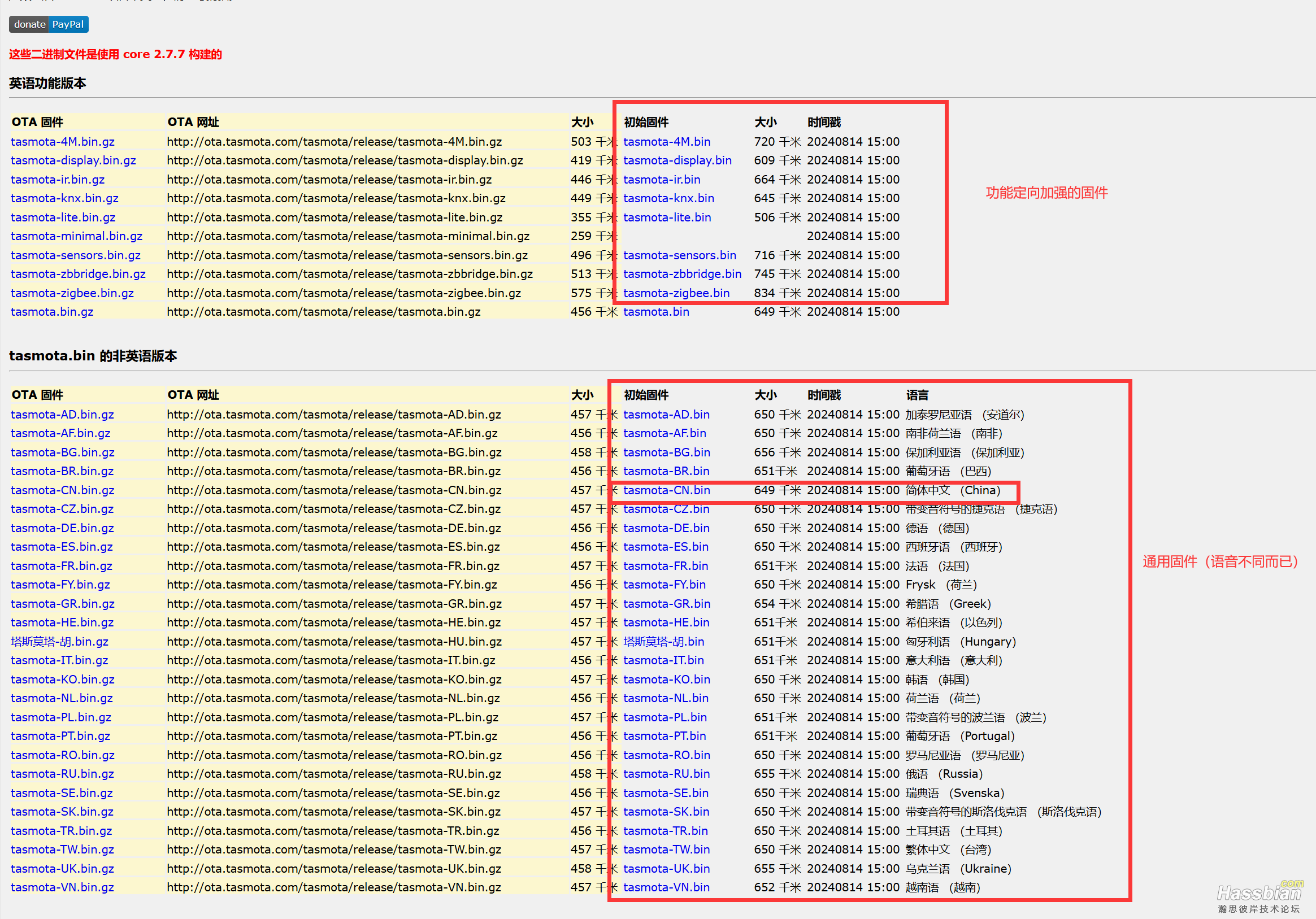The image size is (1316, 919).
Task: Open tasmota.bin.gz OTA link
Action: click(x=52, y=312)
